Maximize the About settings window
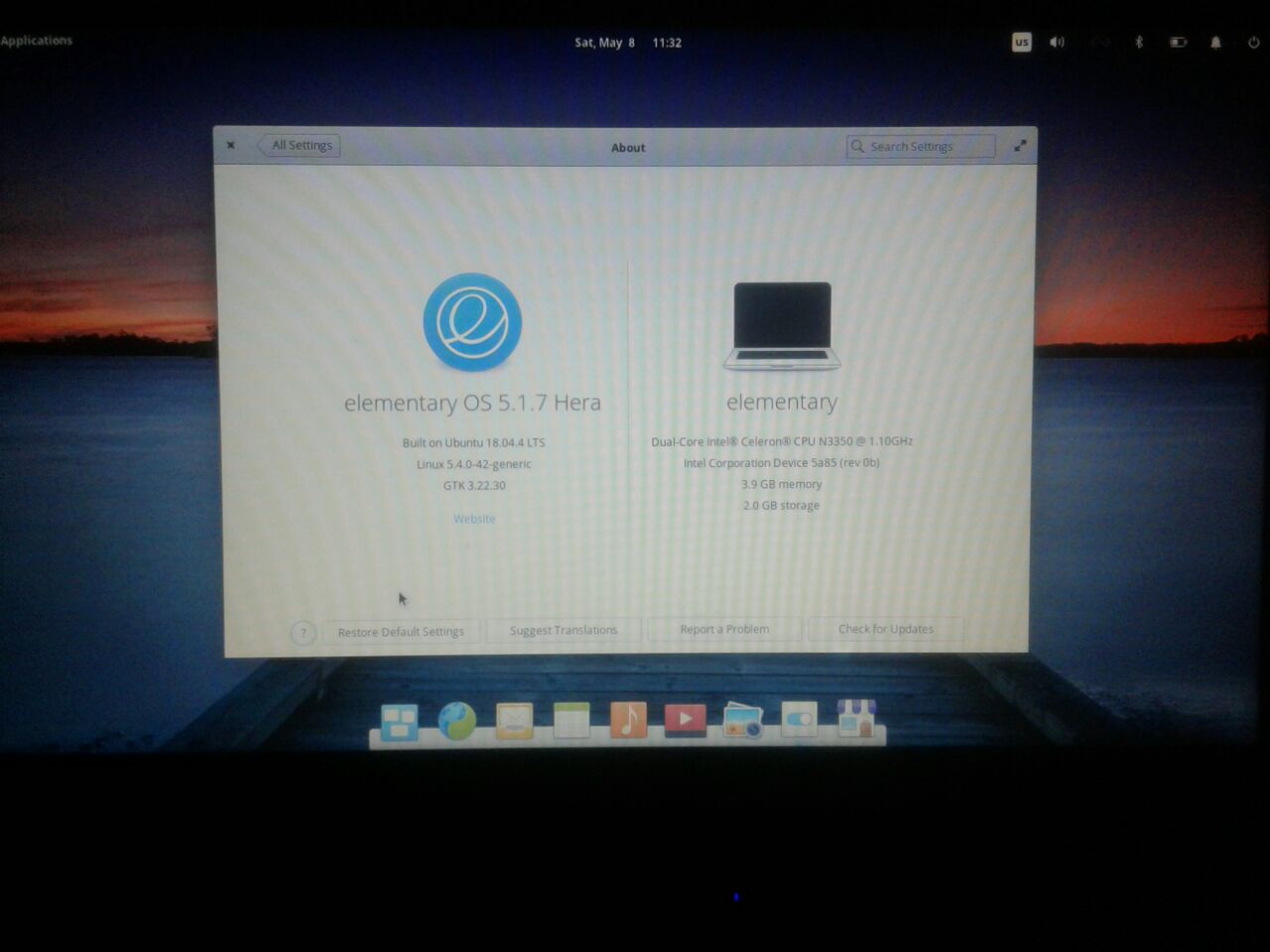The image size is (1270, 952). point(1019,146)
